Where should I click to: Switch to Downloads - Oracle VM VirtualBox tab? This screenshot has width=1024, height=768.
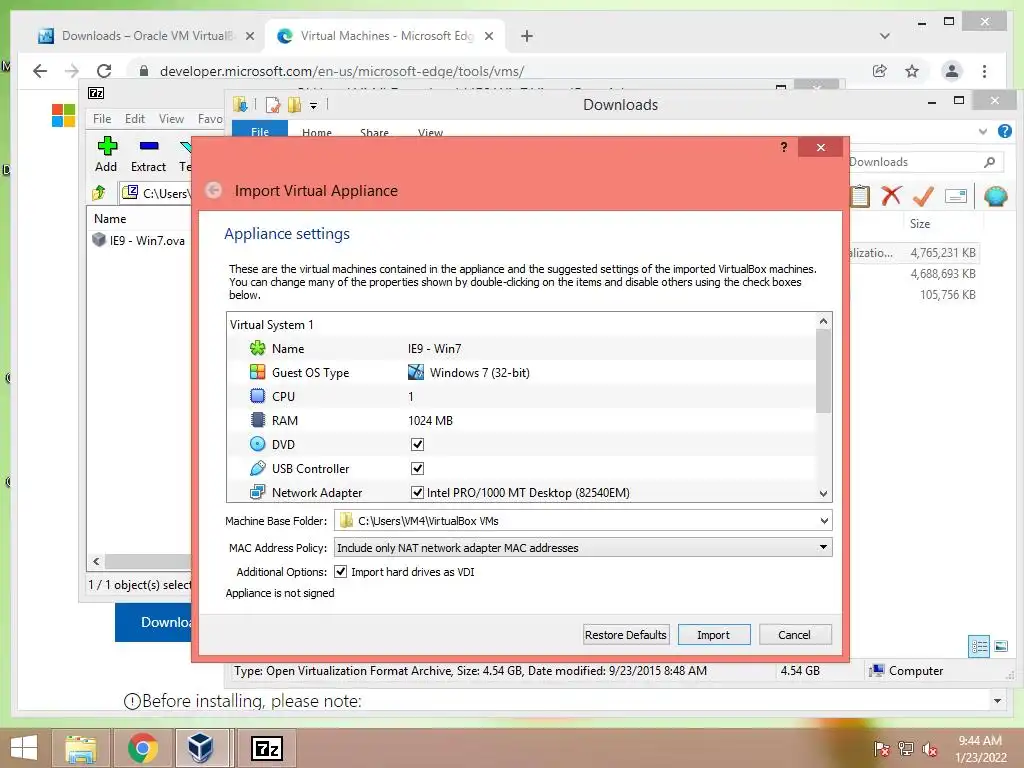click(146, 36)
